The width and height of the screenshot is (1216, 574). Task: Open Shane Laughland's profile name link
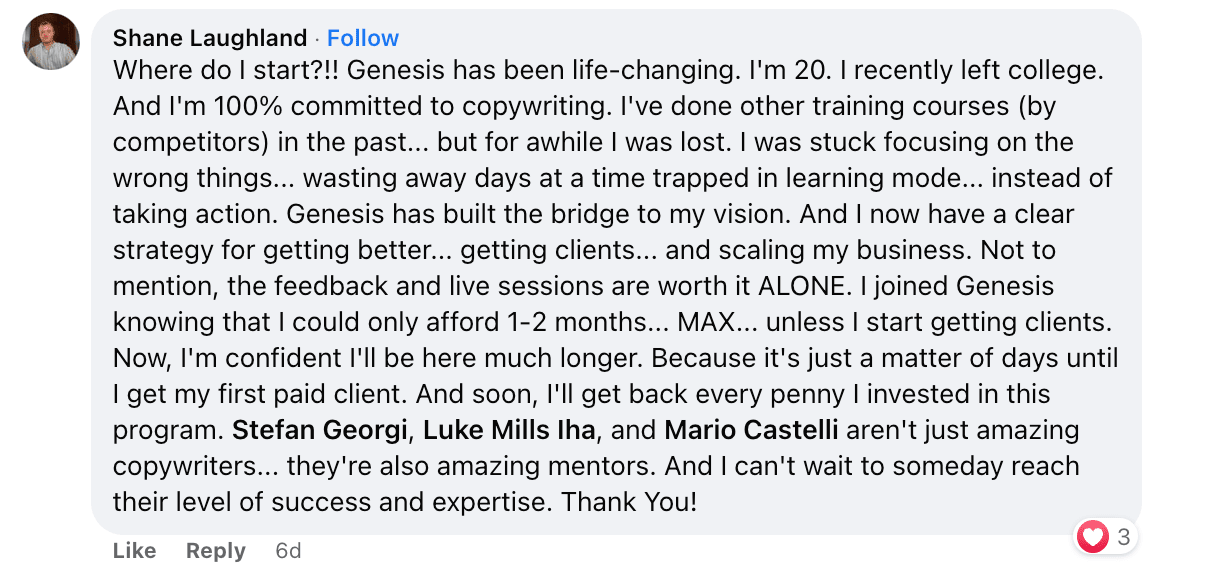point(209,38)
